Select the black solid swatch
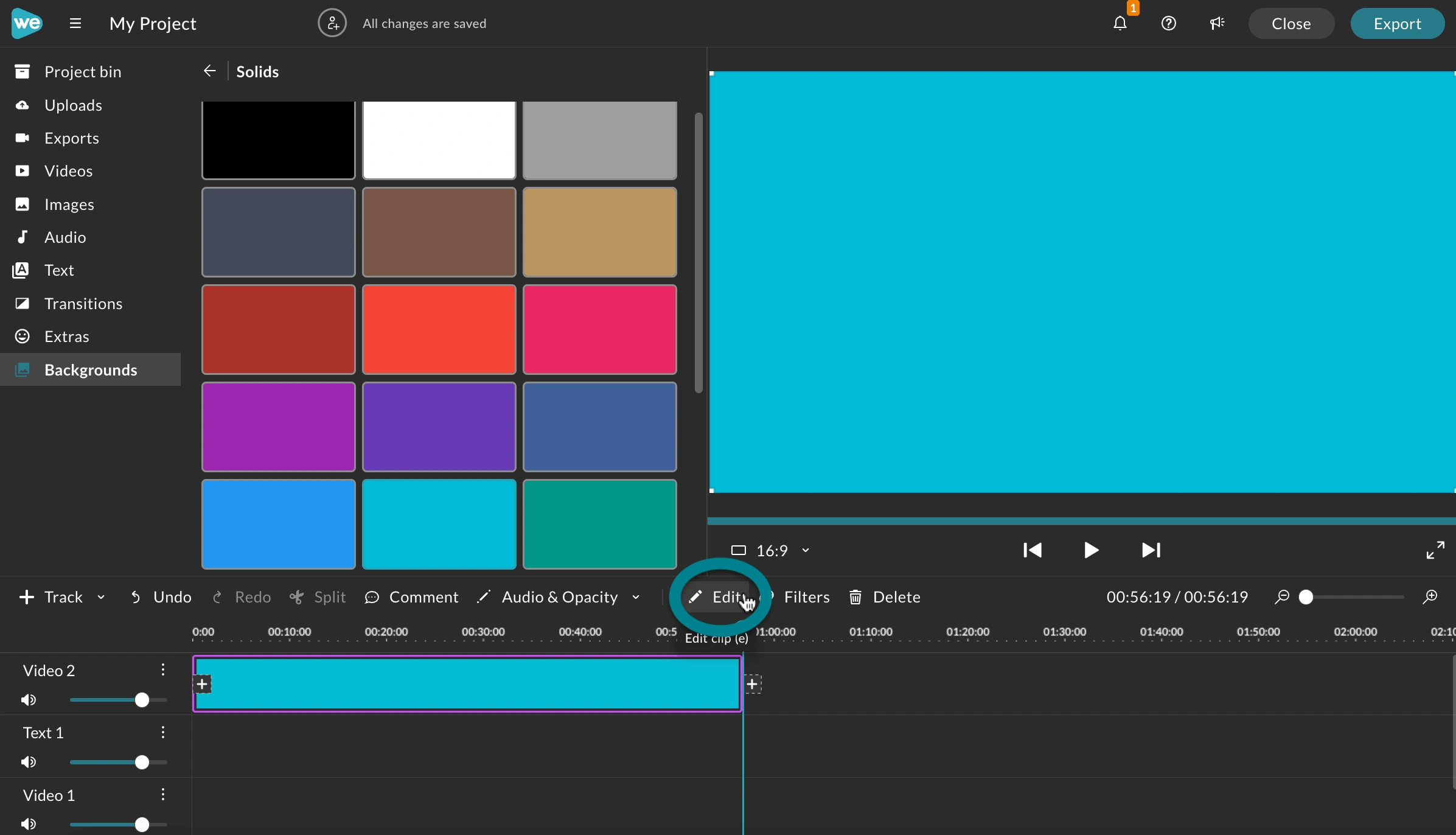The width and height of the screenshot is (1456, 835). coord(279,140)
